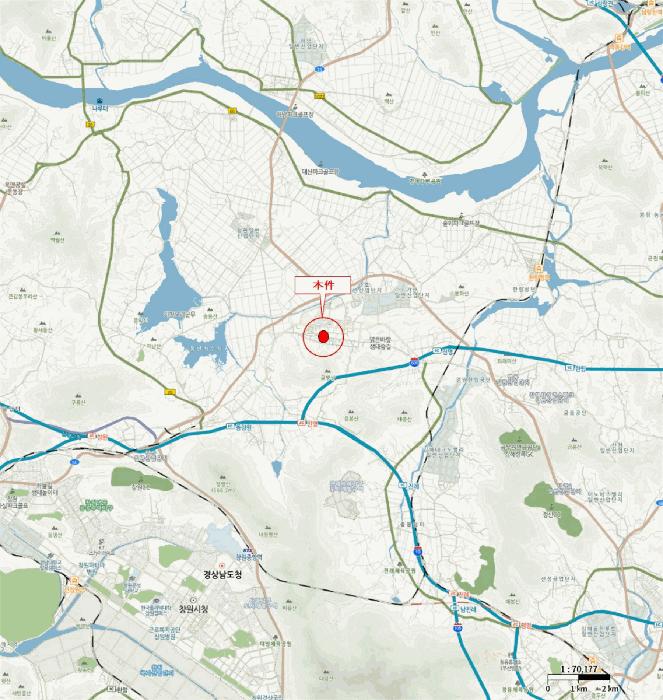Image resolution: width=663 pixels, height=700 pixels.
Task: Click expressway shield icon beside 남진례
Action: tap(454, 609)
